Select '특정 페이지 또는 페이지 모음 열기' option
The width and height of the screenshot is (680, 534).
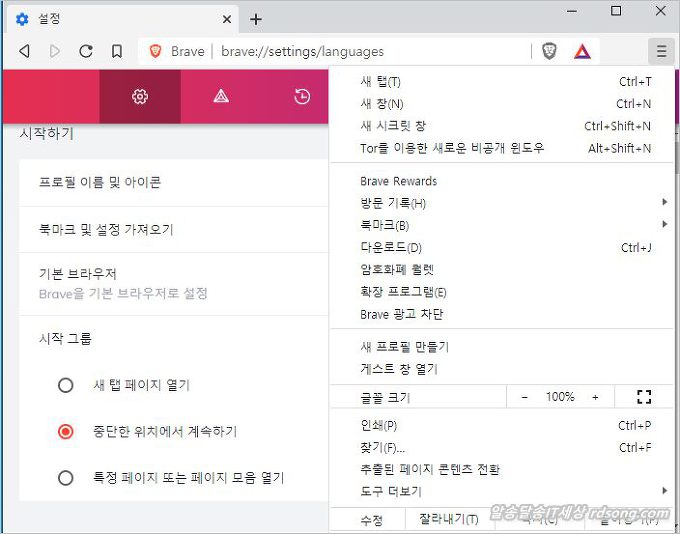66,477
